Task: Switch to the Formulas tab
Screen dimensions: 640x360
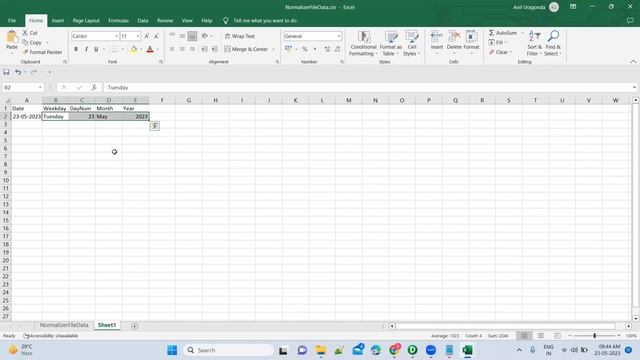Action: (x=118, y=20)
